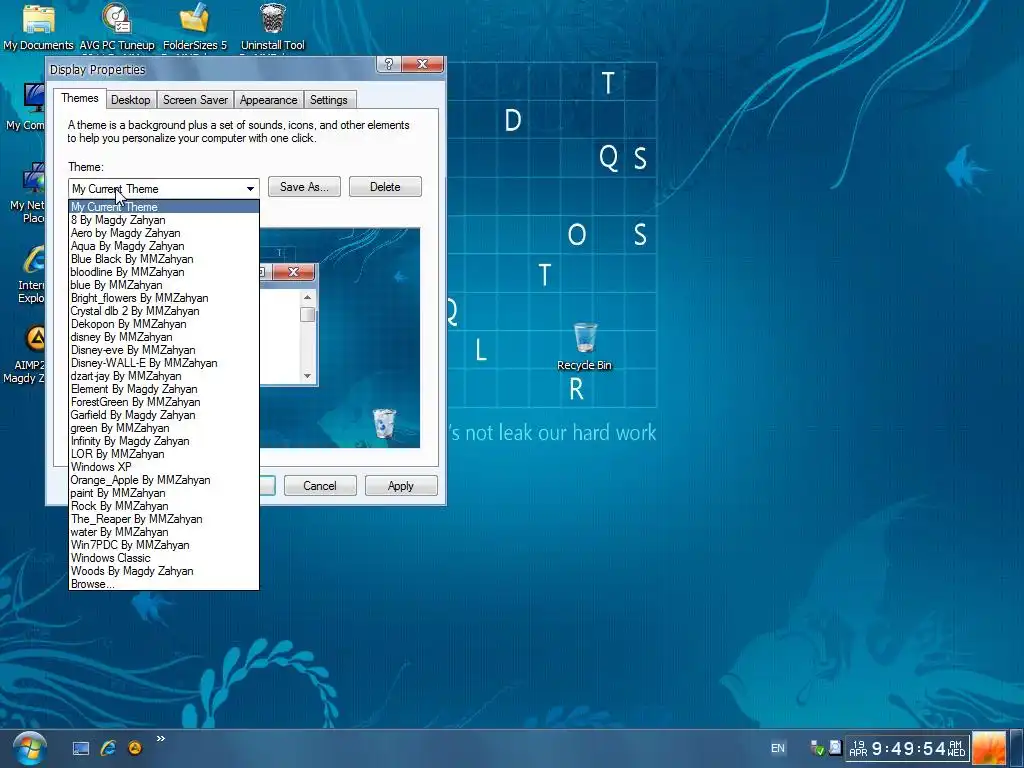The image size is (1024, 768).
Task: Click the orange flower gadget on the taskbar
Action: coord(989,749)
